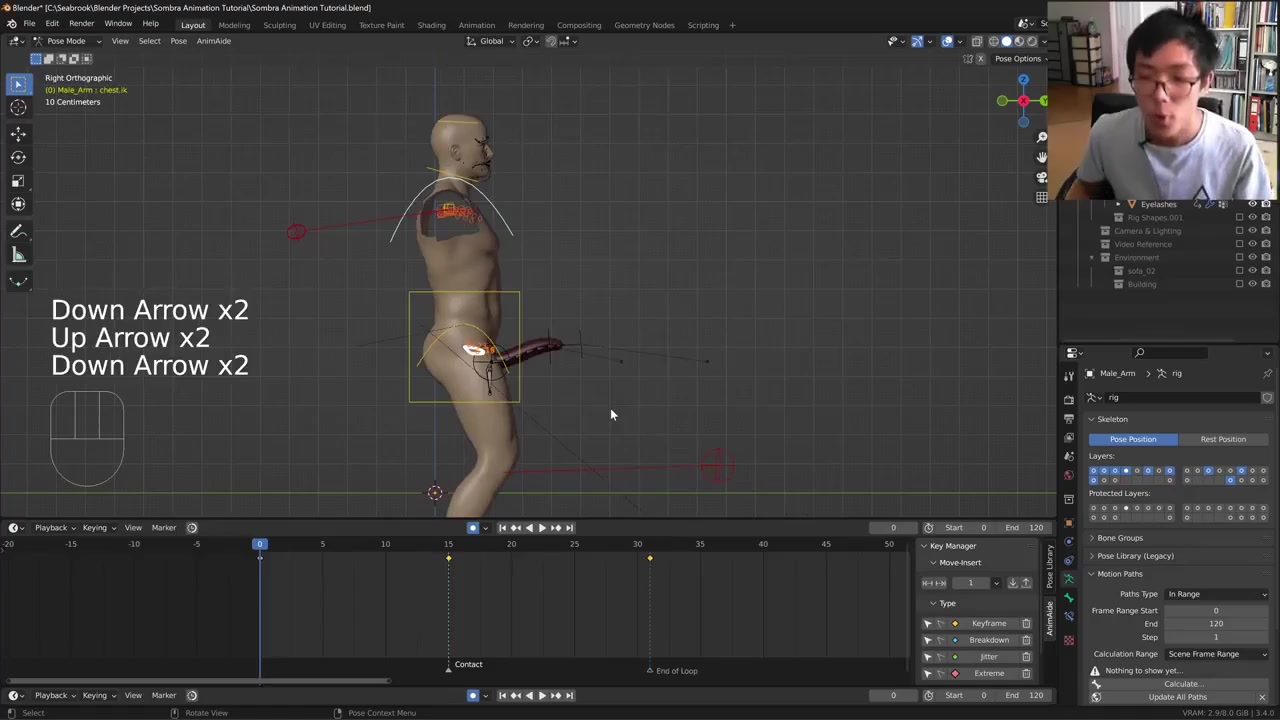Toggle visibility of Video Reference collection
The image size is (1280, 720).
pyautogui.click(x=1252, y=244)
